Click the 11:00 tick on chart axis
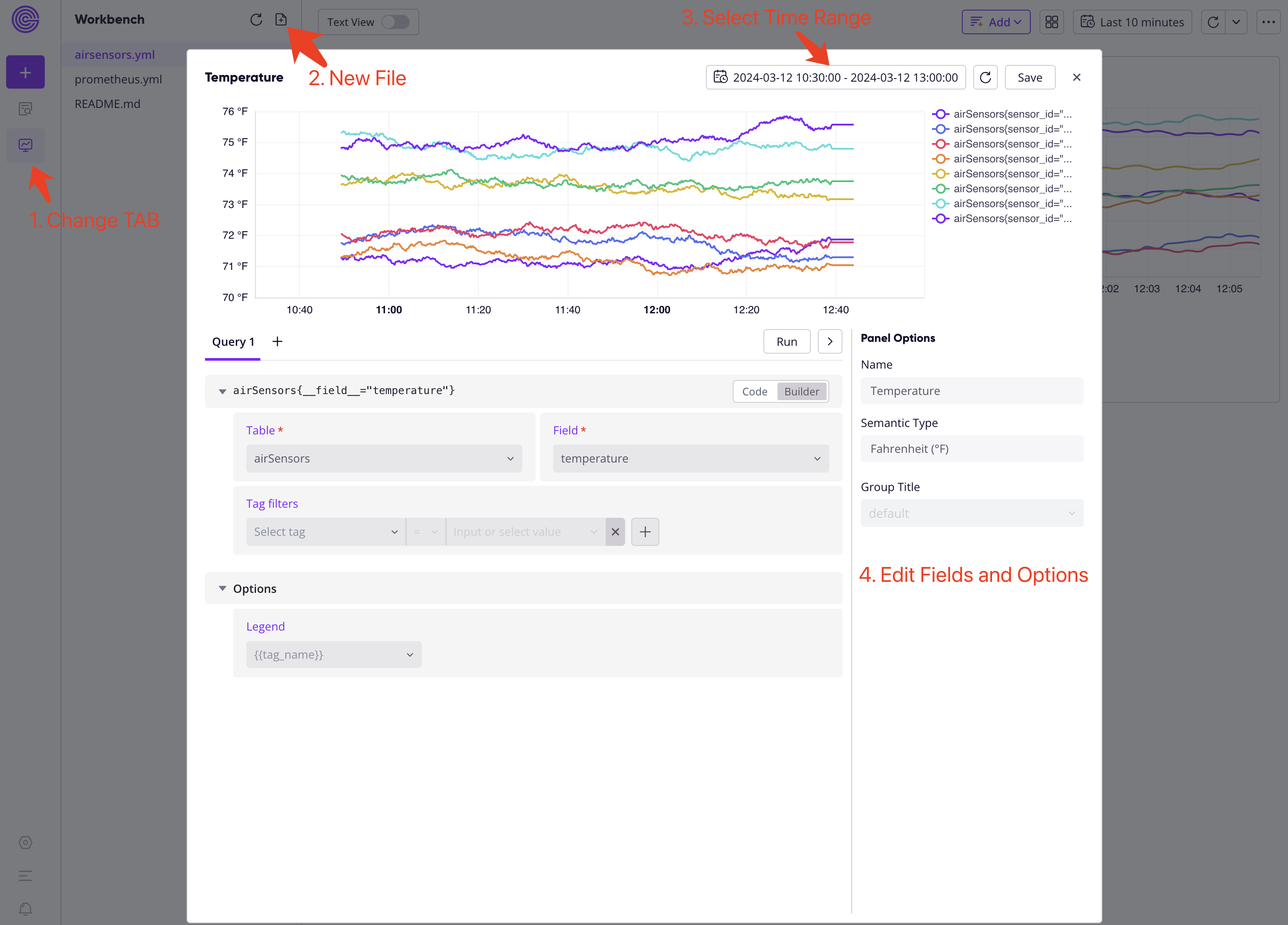 (389, 309)
